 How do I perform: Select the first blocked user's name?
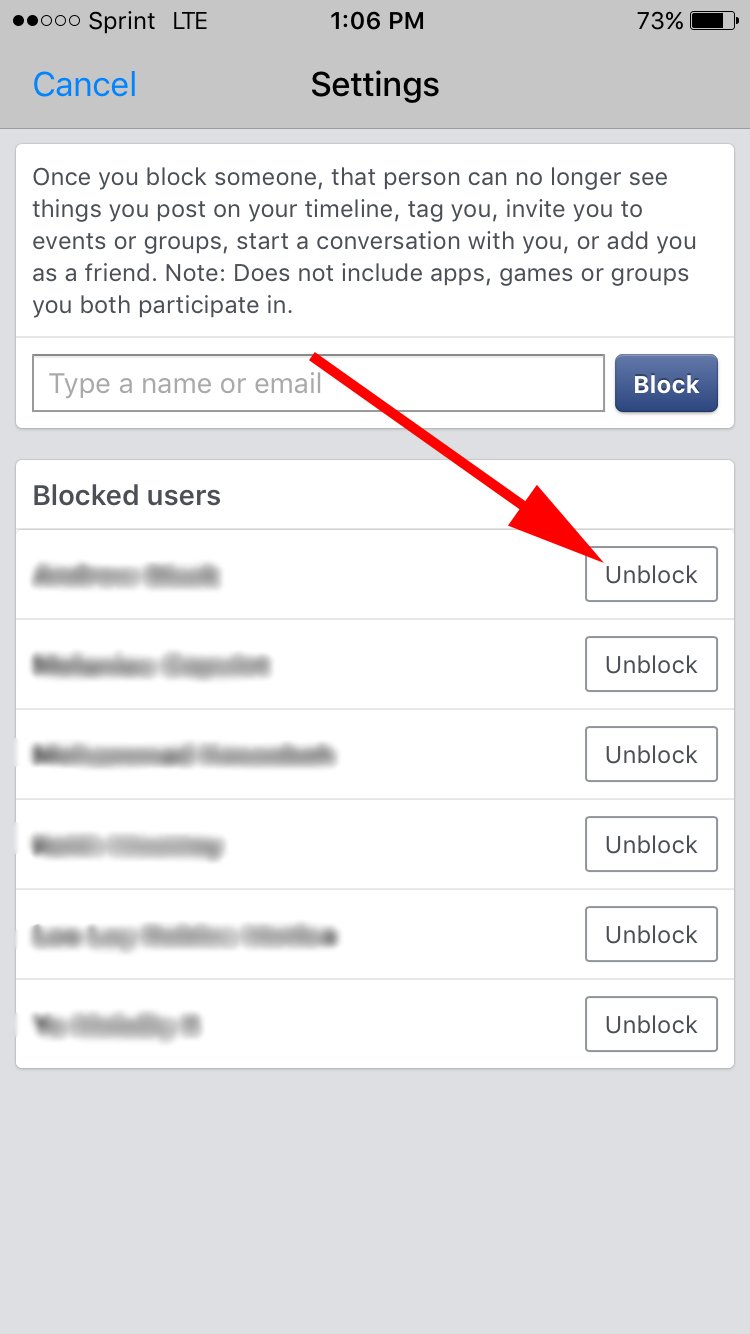pyautogui.click(x=125, y=574)
